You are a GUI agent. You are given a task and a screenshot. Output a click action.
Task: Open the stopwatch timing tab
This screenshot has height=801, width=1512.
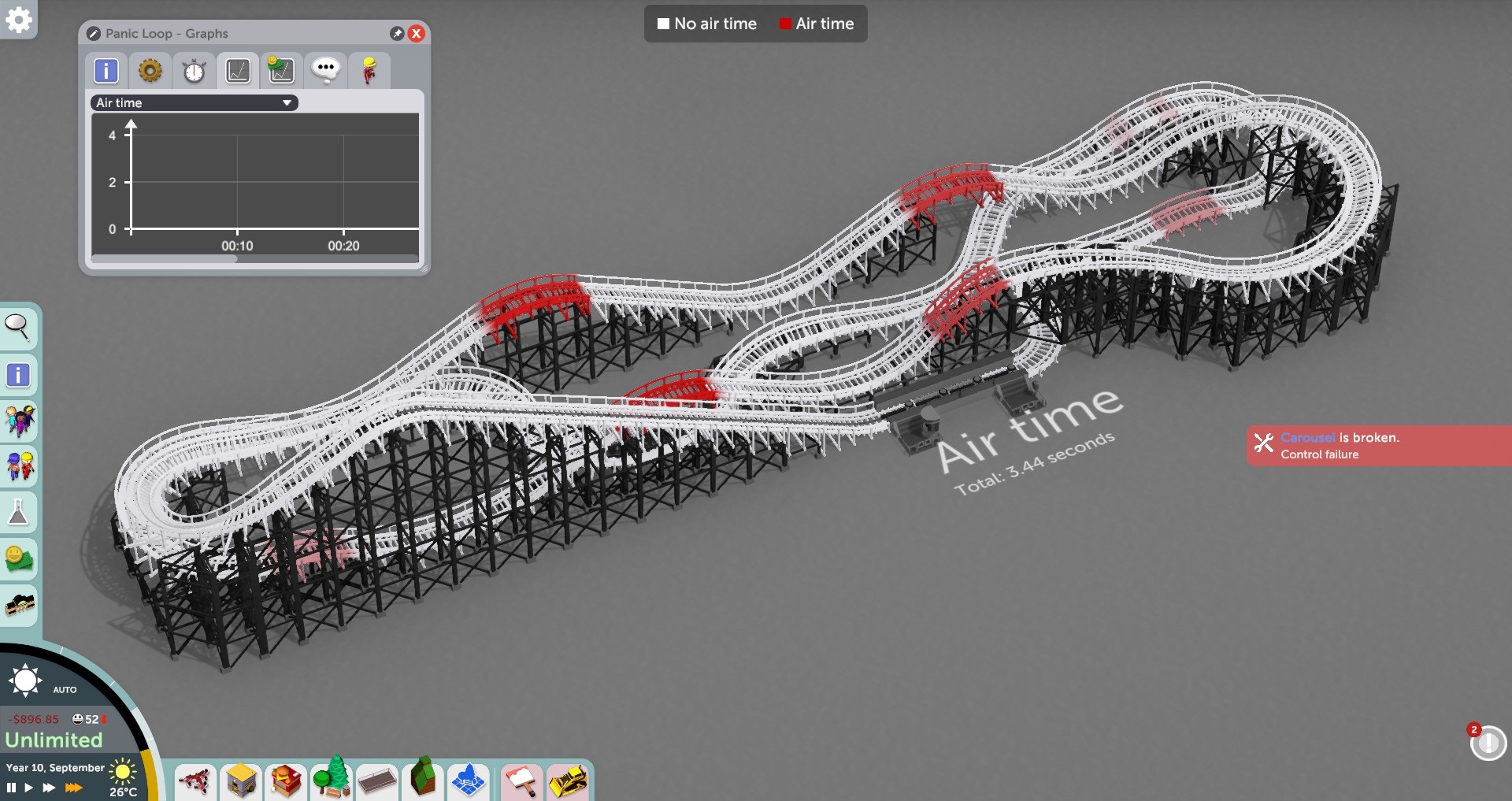[x=194, y=71]
